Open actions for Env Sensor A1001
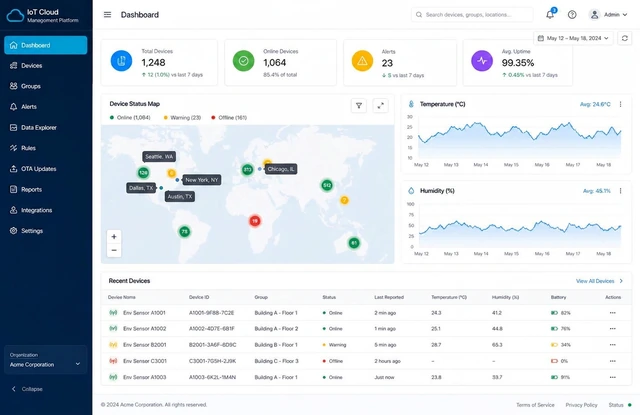Image resolution: width=640 pixels, height=415 pixels. [x=612, y=313]
